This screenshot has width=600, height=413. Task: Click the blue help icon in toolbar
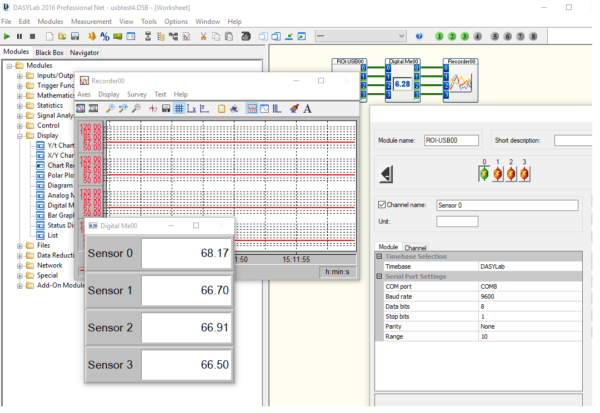[419, 36]
